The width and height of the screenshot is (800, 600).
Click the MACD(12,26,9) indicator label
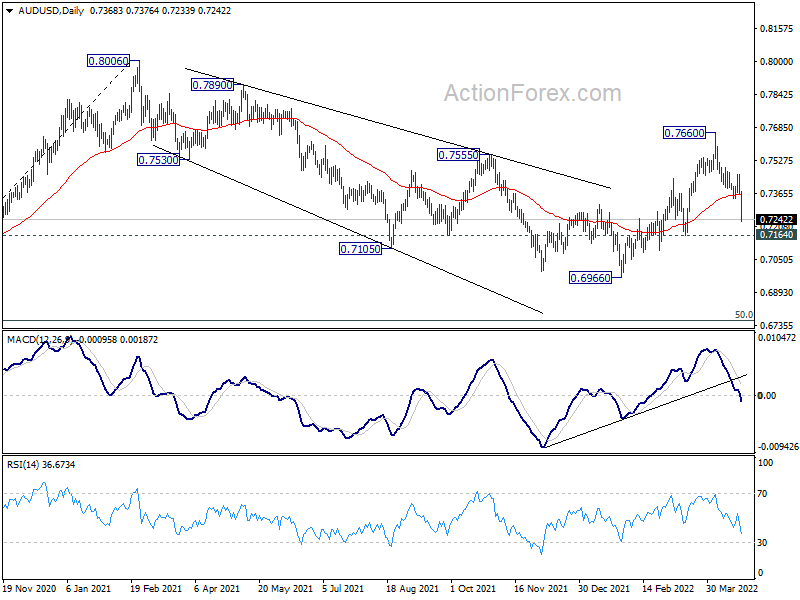40,340
